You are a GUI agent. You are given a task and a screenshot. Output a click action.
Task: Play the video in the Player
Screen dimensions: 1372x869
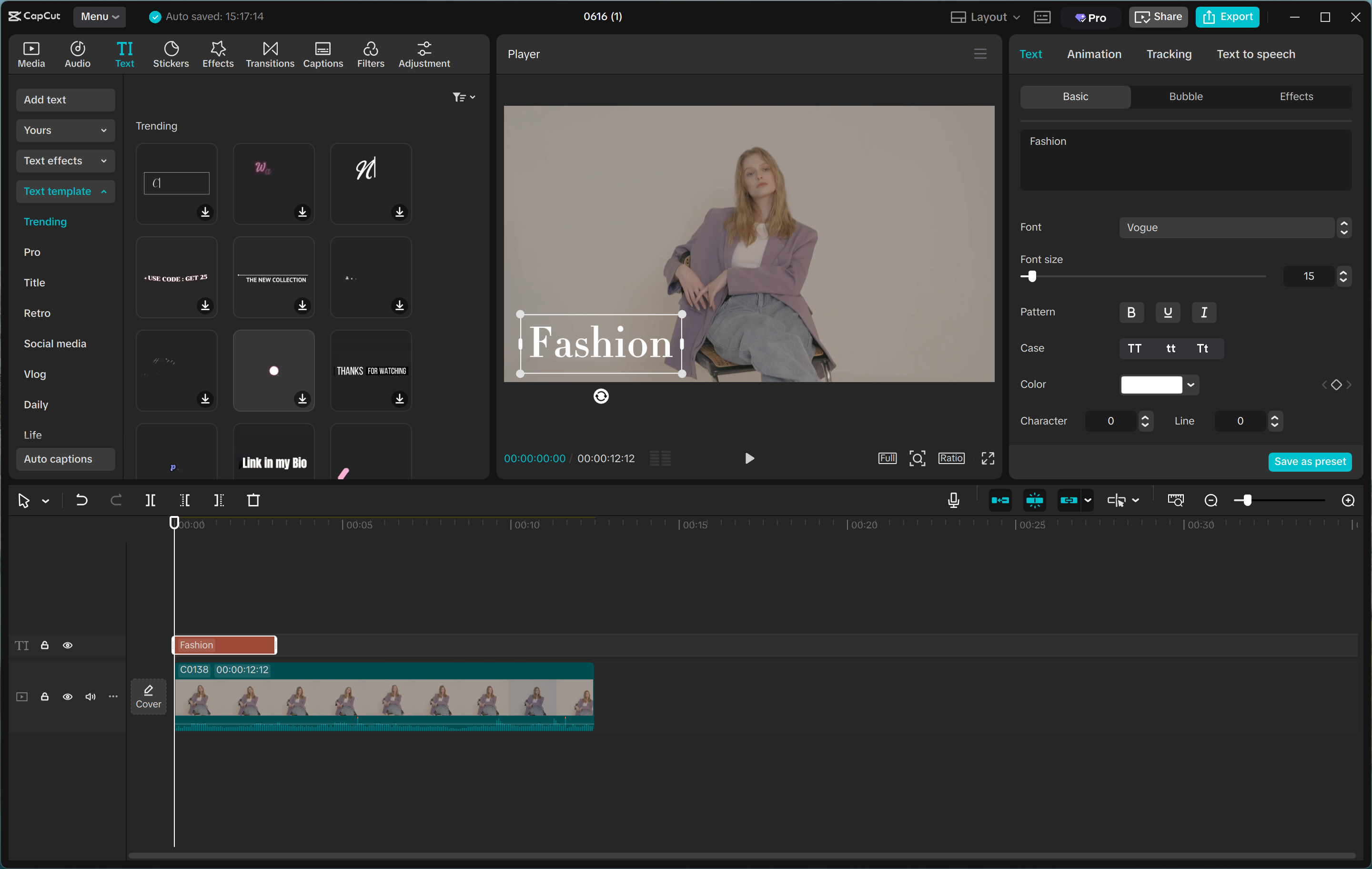click(x=749, y=458)
